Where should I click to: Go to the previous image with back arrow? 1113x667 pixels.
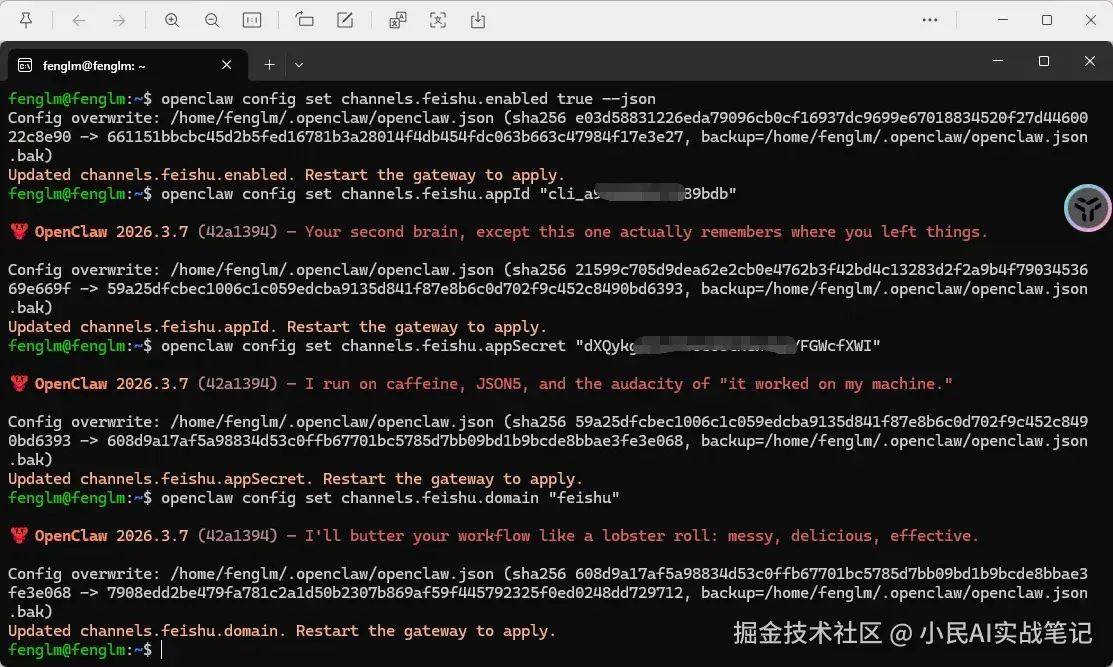[79, 21]
